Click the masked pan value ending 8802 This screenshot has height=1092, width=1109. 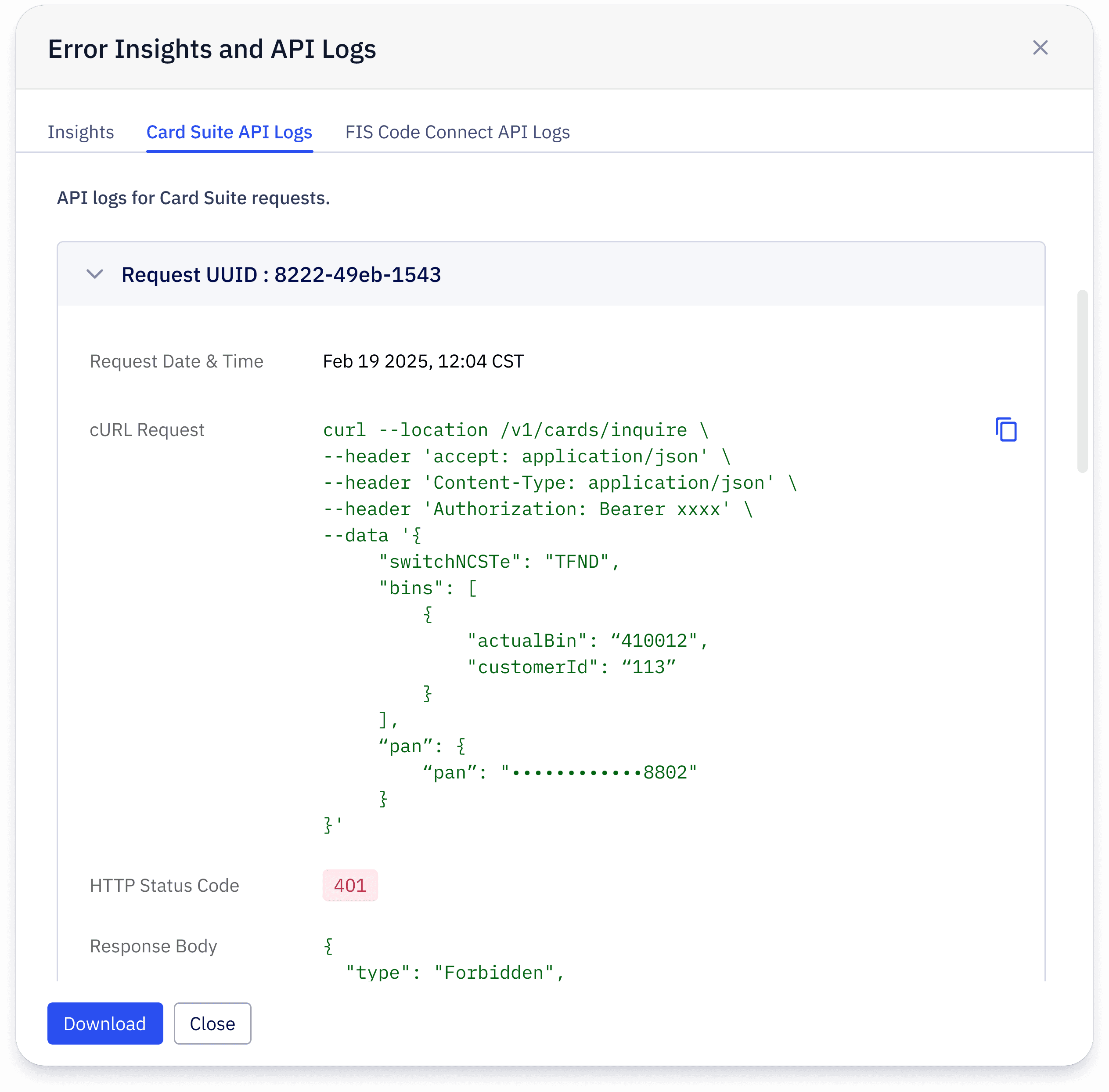599,772
